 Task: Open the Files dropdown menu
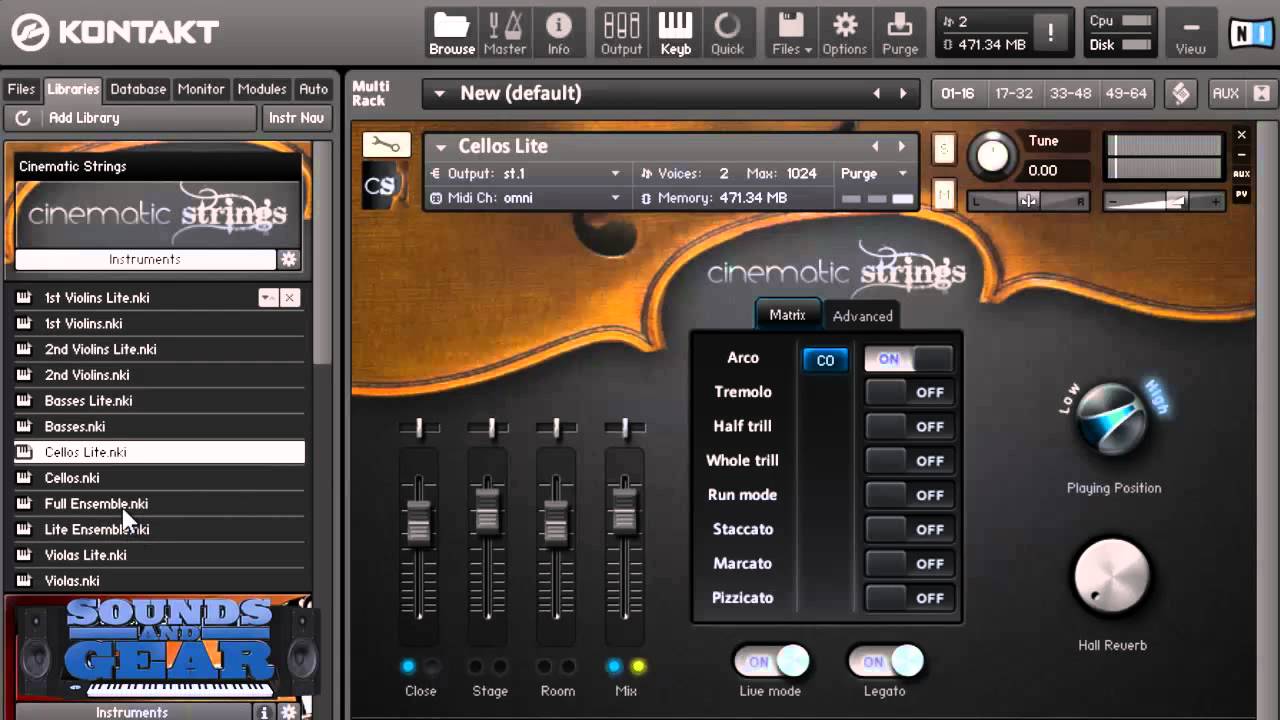point(792,33)
